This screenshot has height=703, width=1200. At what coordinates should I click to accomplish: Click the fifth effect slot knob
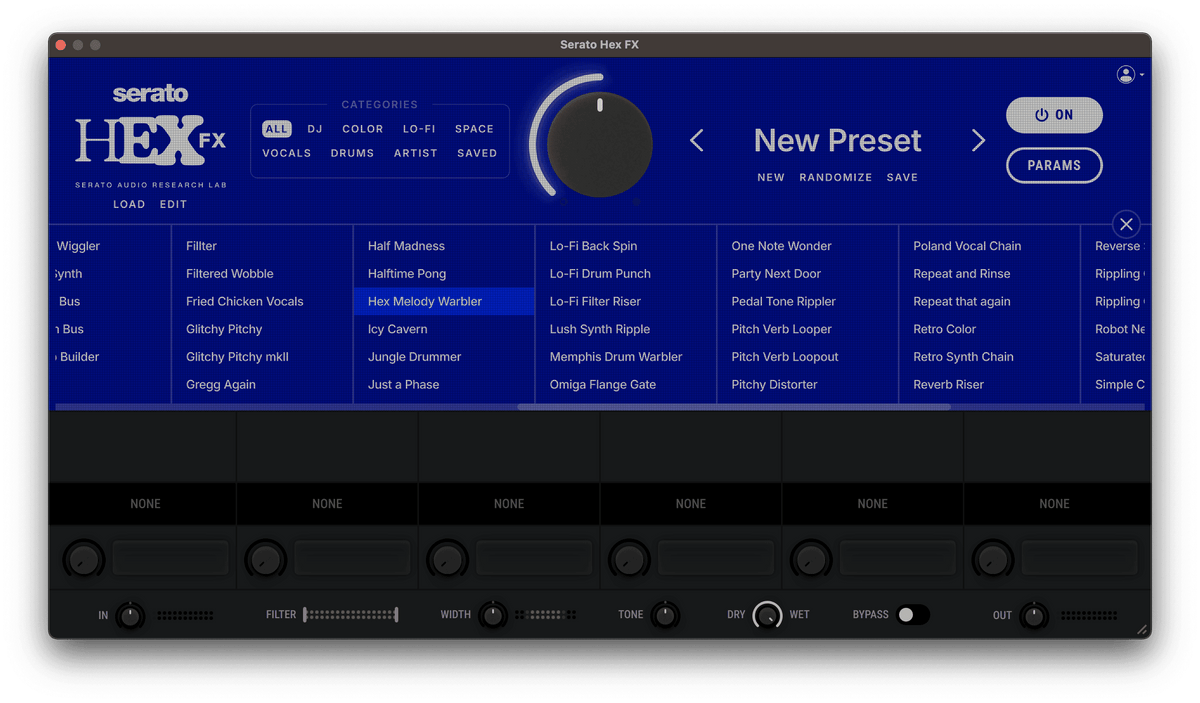coord(812,558)
